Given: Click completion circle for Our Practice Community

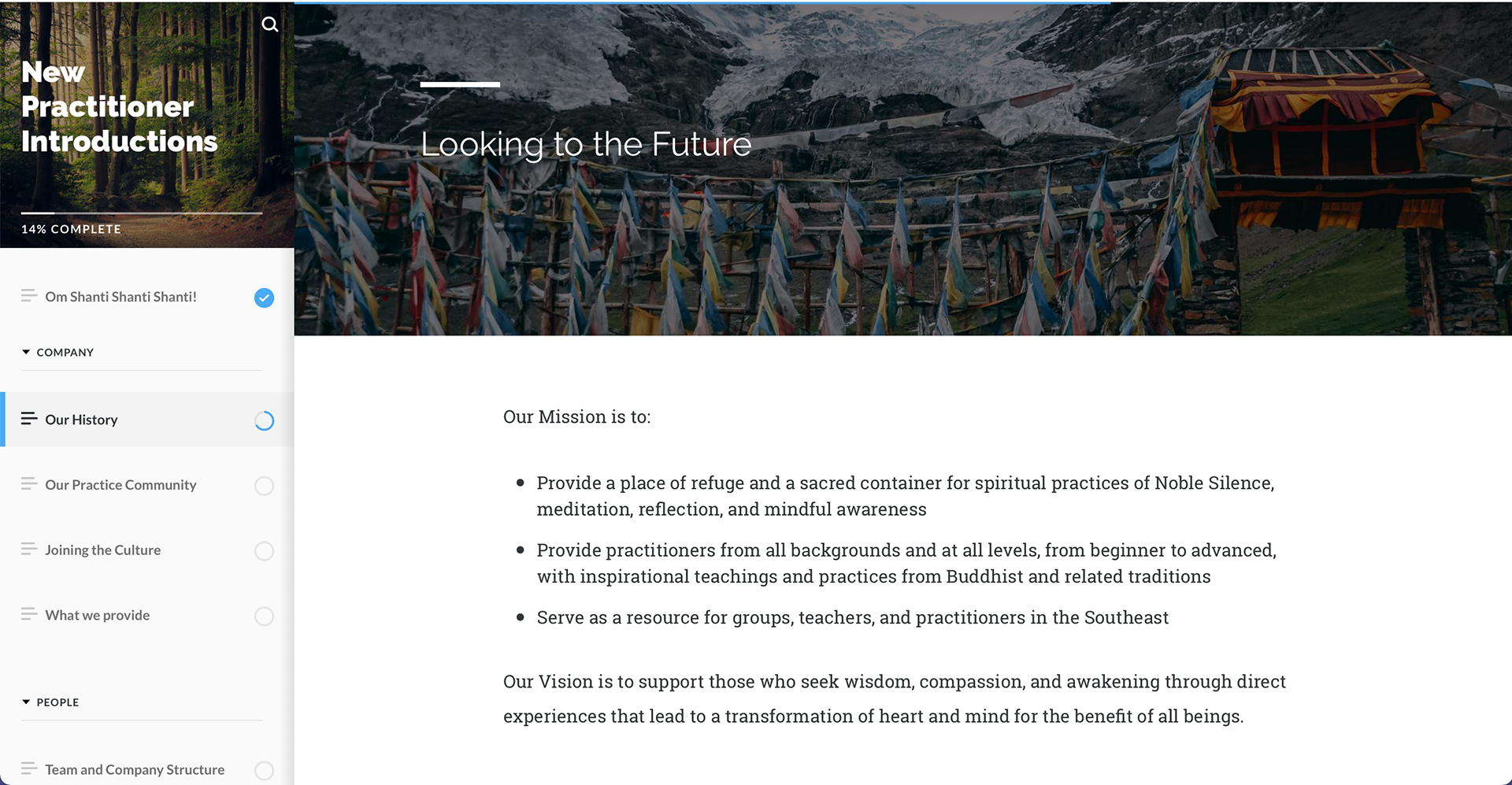Looking at the screenshot, I should [264, 486].
